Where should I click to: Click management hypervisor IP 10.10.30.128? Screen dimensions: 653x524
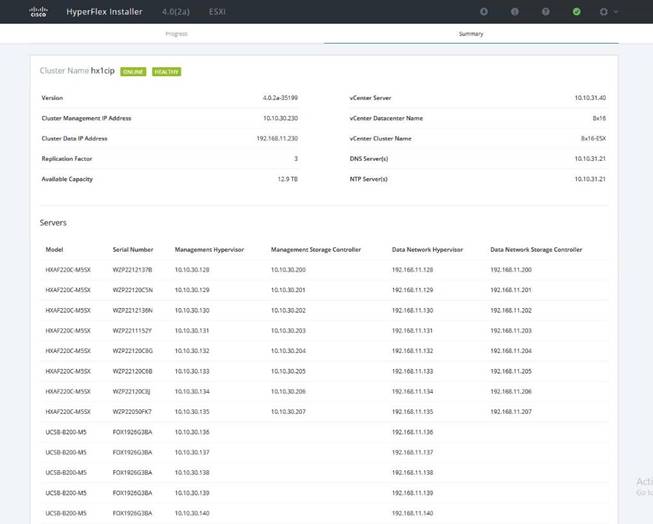[192, 270]
